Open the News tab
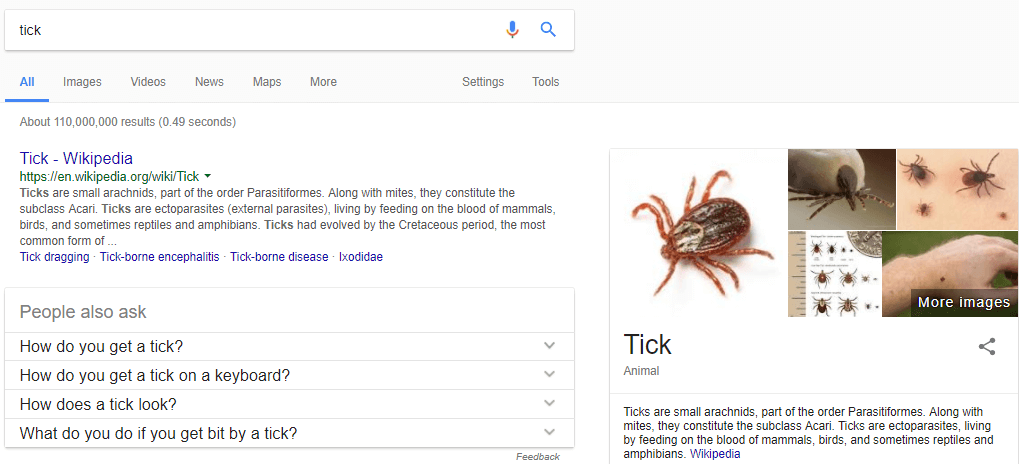The width and height of the screenshot is (1019, 464). [209, 82]
